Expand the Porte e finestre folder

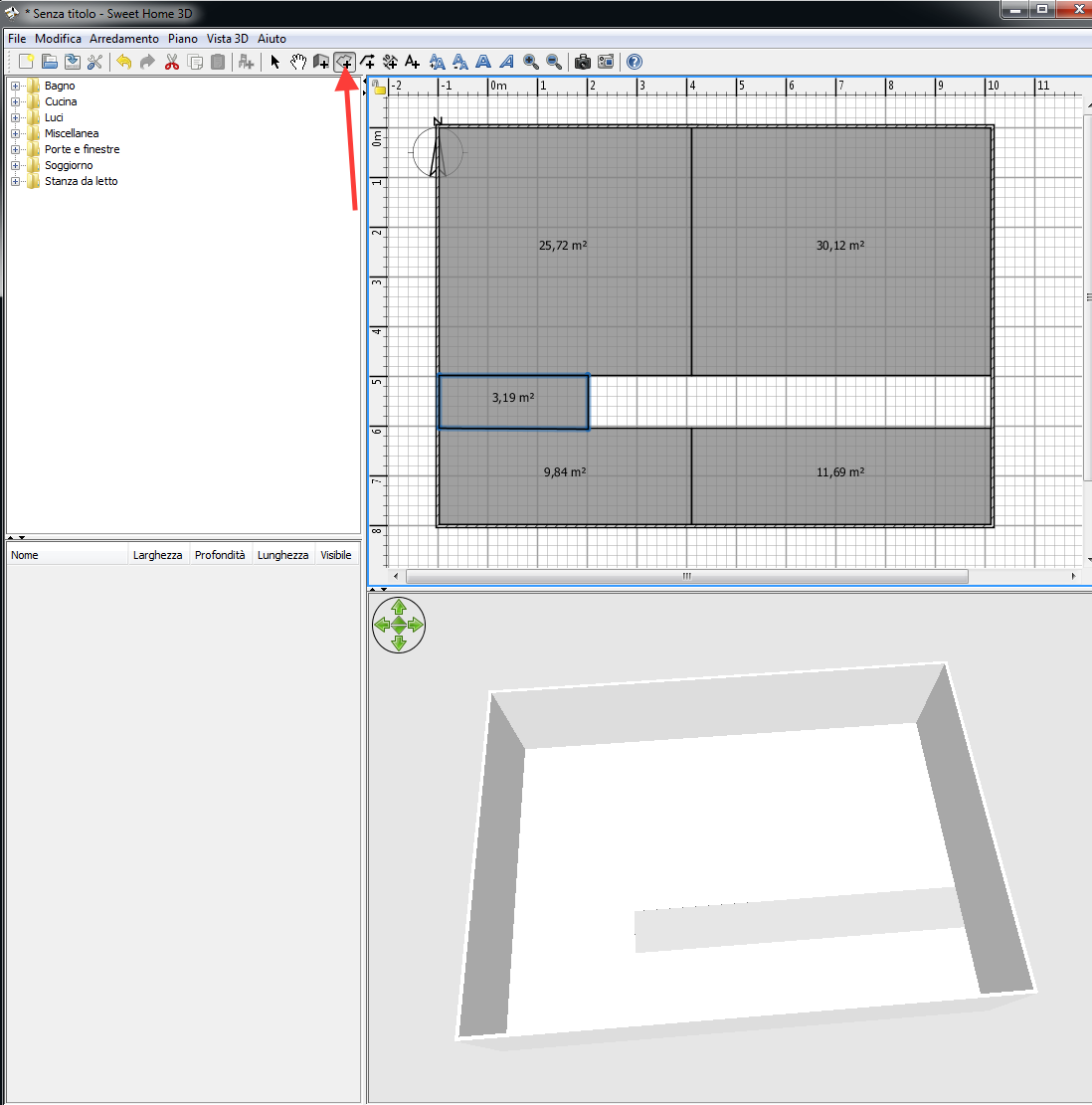pos(16,149)
